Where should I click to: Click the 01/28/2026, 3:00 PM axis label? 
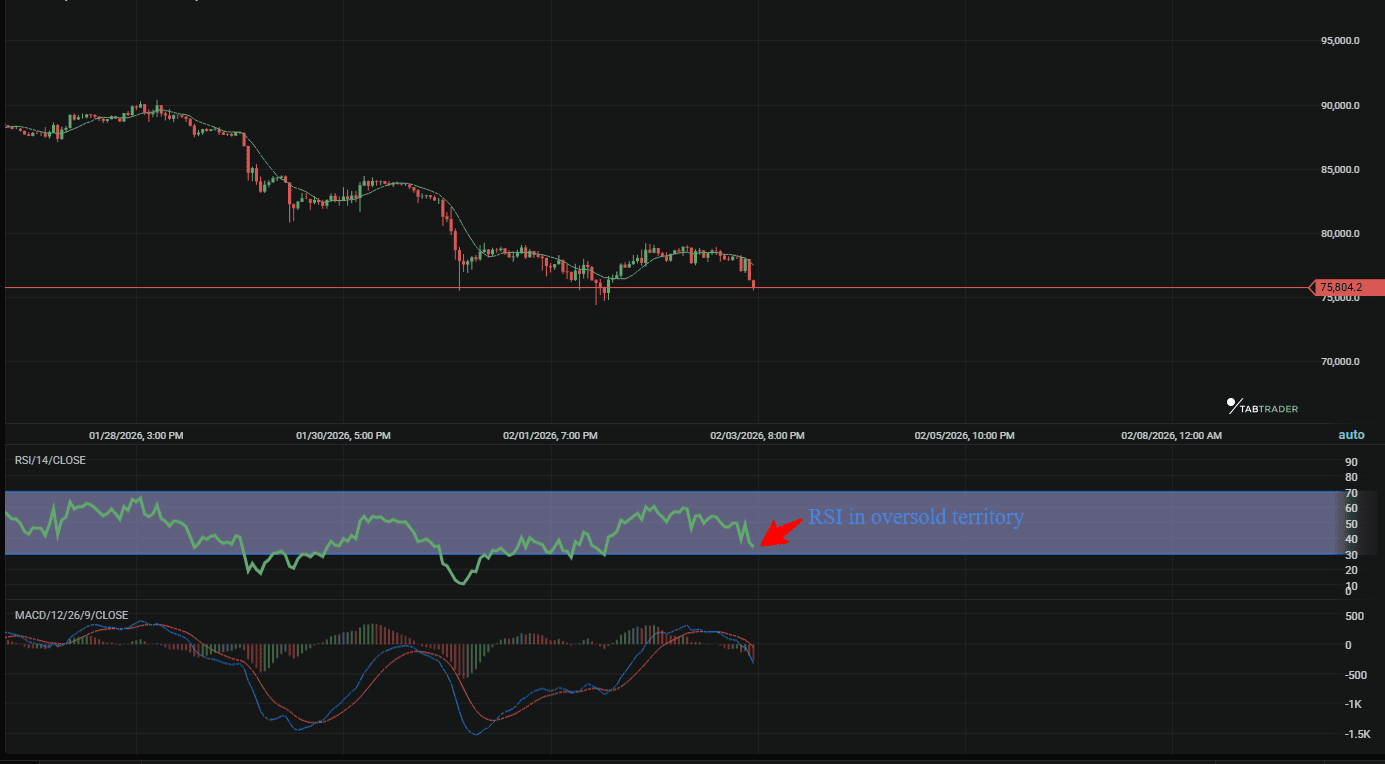pyautogui.click(x=133, y=435)
